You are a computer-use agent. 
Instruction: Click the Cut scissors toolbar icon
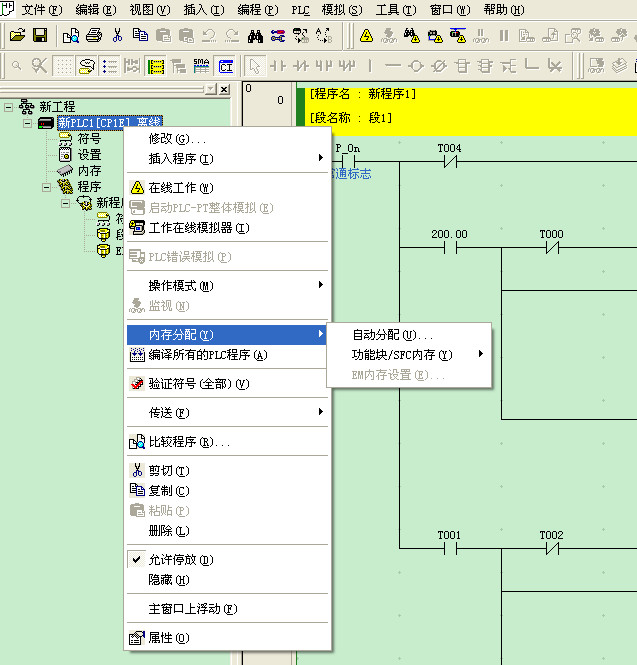(117, 36)
